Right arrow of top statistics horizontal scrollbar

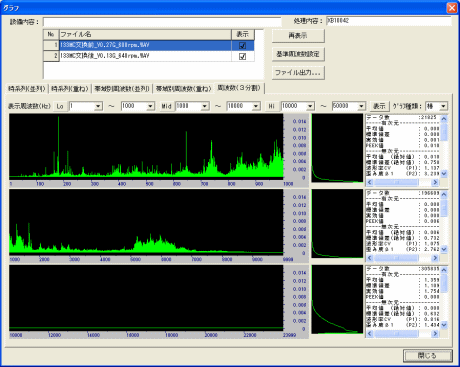coord(435,182)
